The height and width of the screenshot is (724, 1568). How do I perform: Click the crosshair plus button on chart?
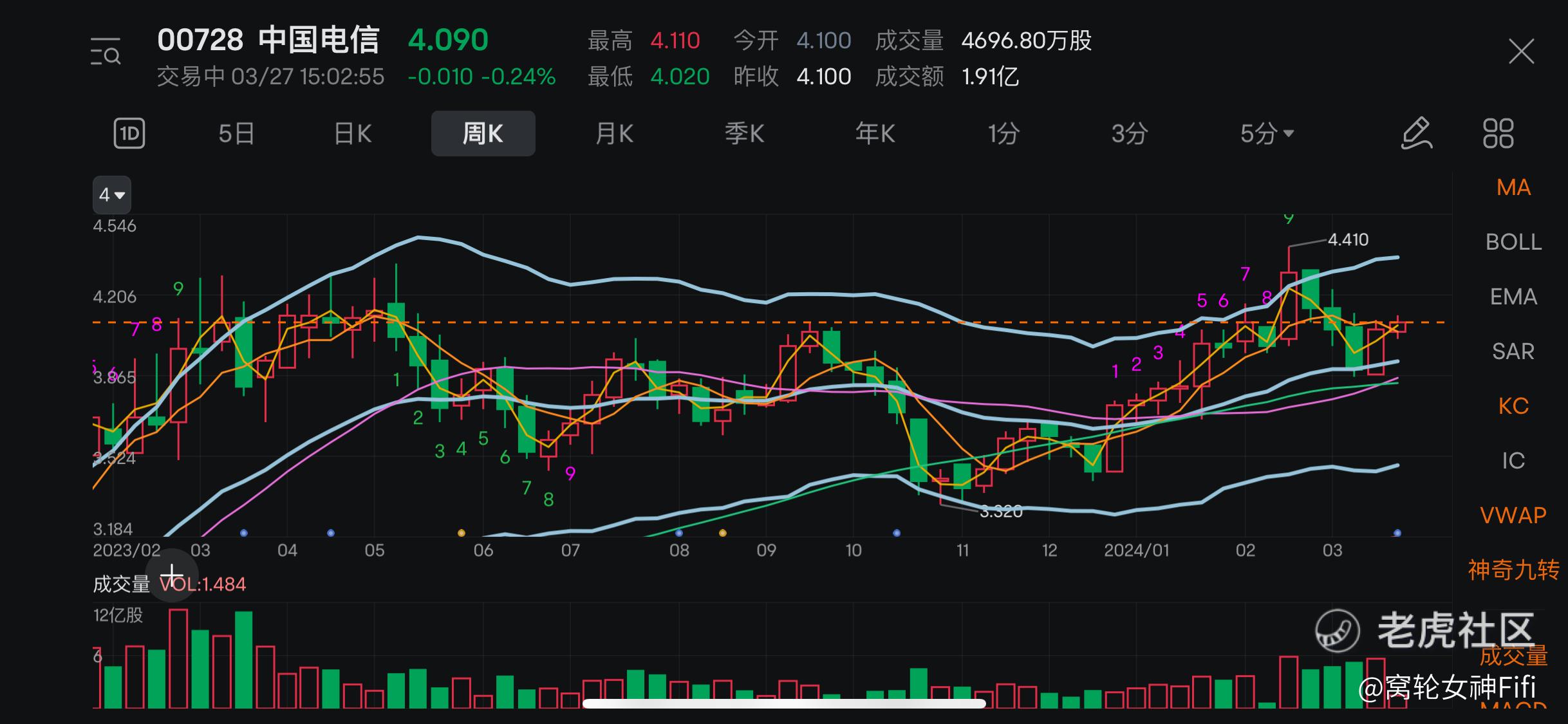[172, 575]
